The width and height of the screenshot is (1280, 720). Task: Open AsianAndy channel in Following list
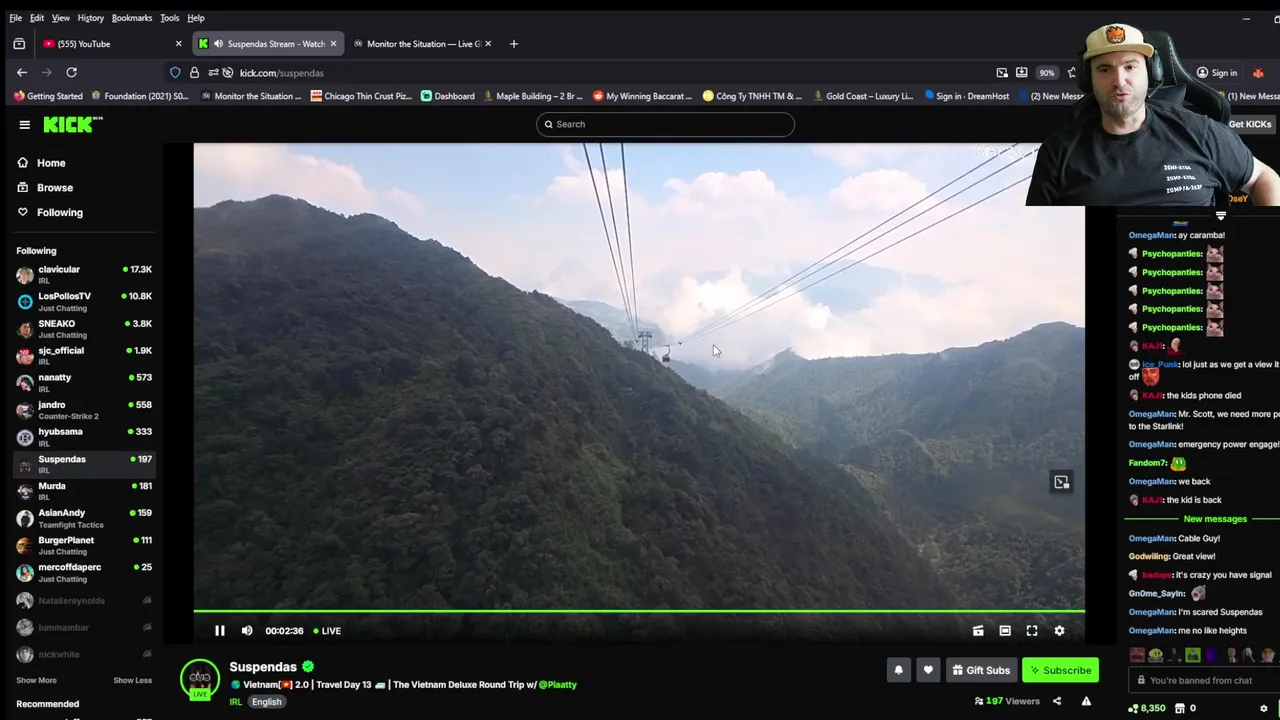coord(84,518)
